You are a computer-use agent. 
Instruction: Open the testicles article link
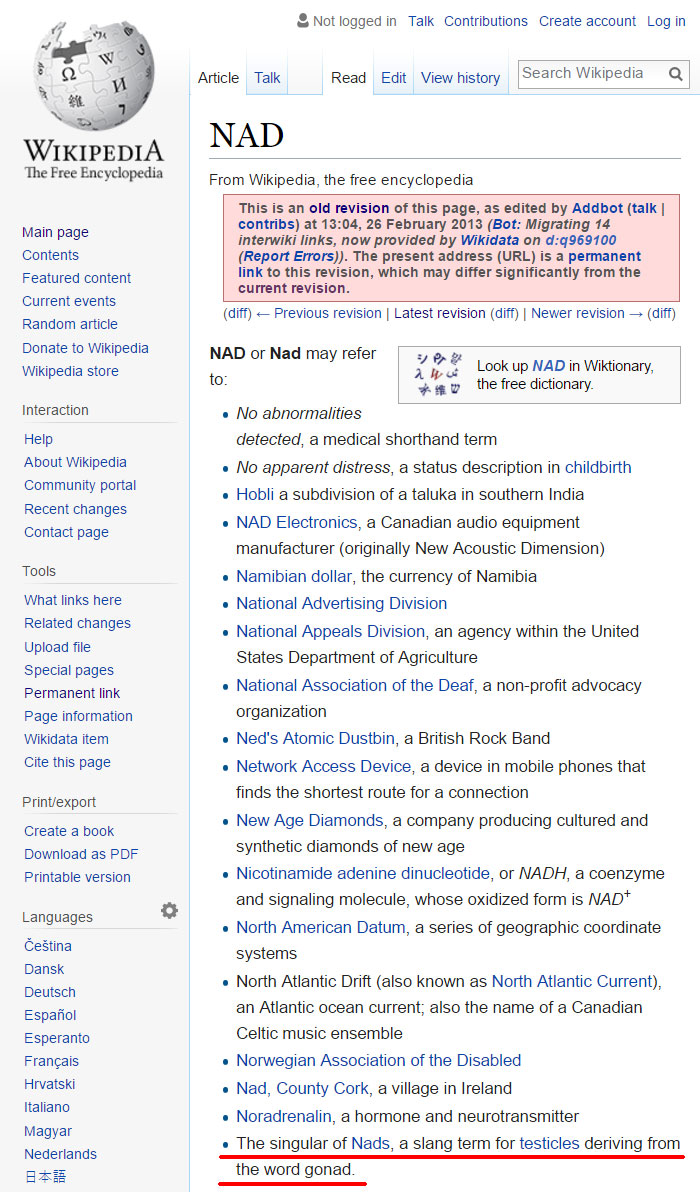pos(549,1143)
